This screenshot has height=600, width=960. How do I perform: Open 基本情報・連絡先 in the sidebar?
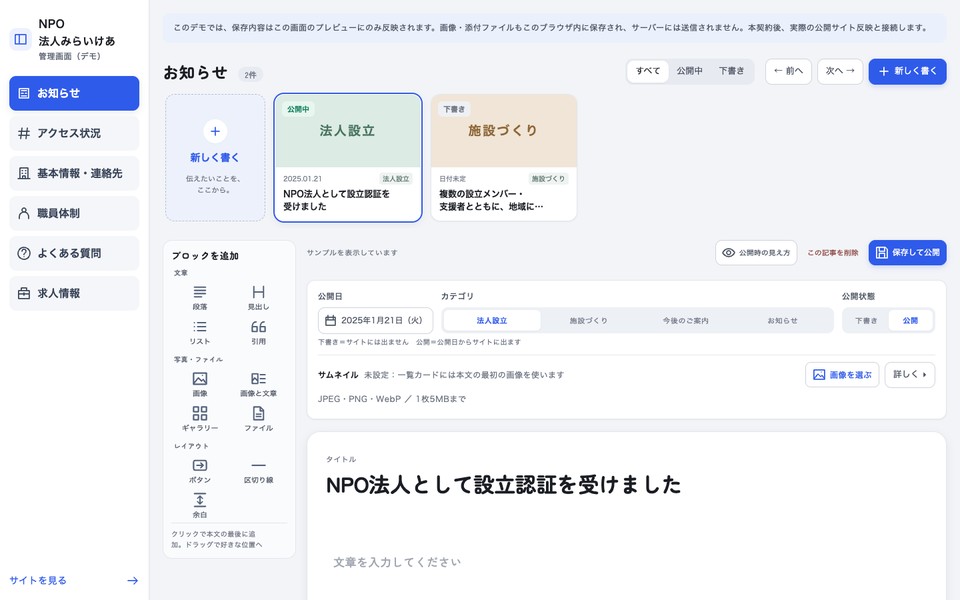(74, 173)
